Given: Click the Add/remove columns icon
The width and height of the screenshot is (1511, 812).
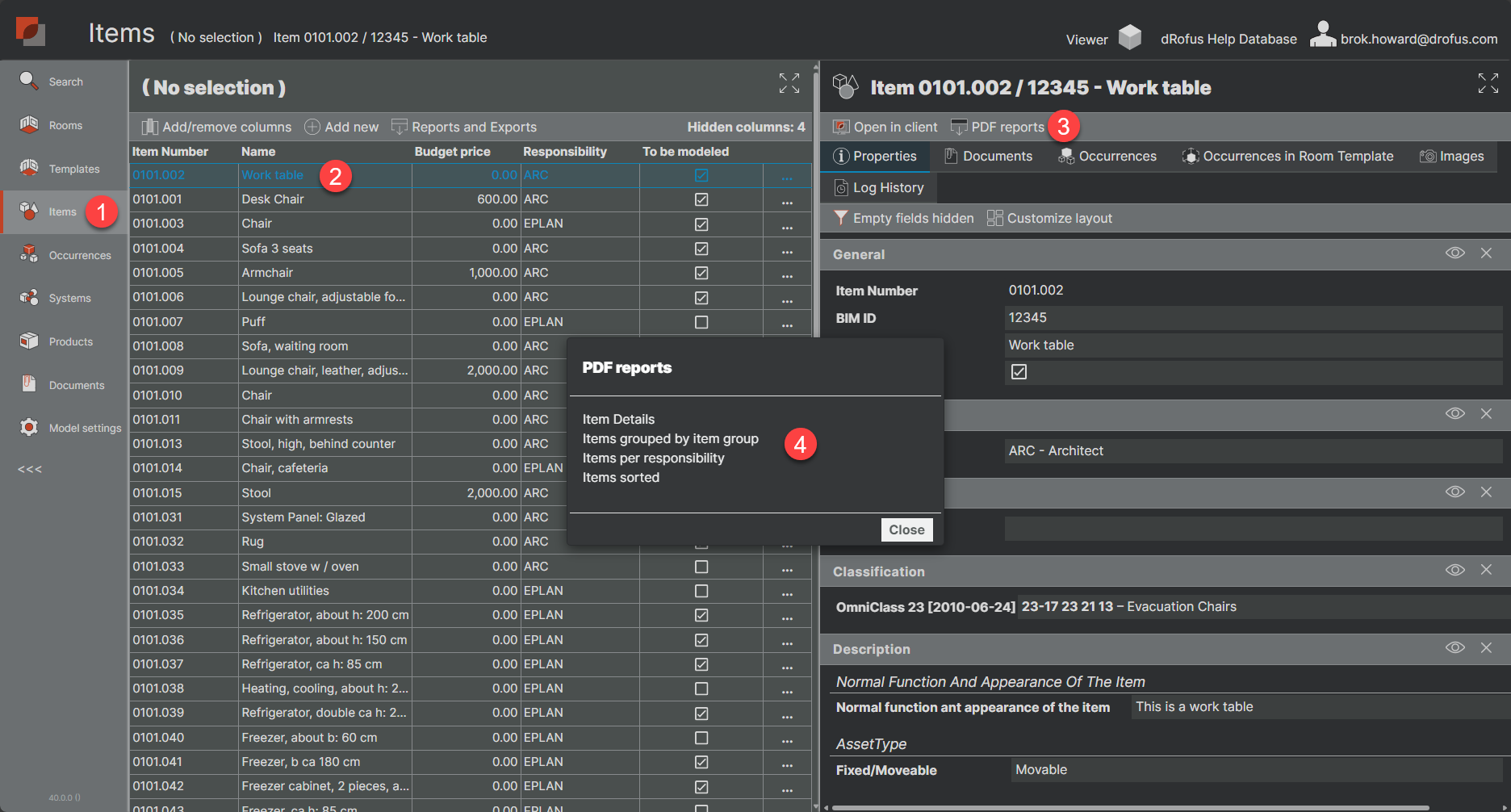Looking at the screenshot, I should pos(150,126).
